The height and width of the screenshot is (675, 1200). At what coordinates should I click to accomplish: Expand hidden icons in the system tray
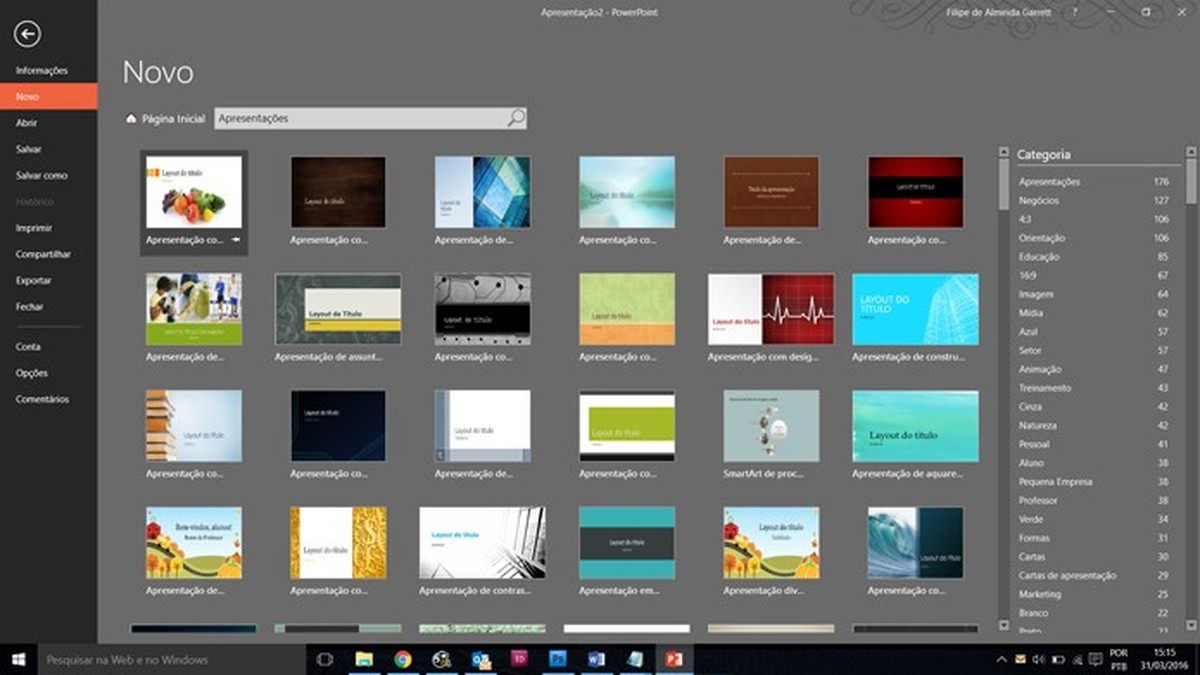point(1001,659)
